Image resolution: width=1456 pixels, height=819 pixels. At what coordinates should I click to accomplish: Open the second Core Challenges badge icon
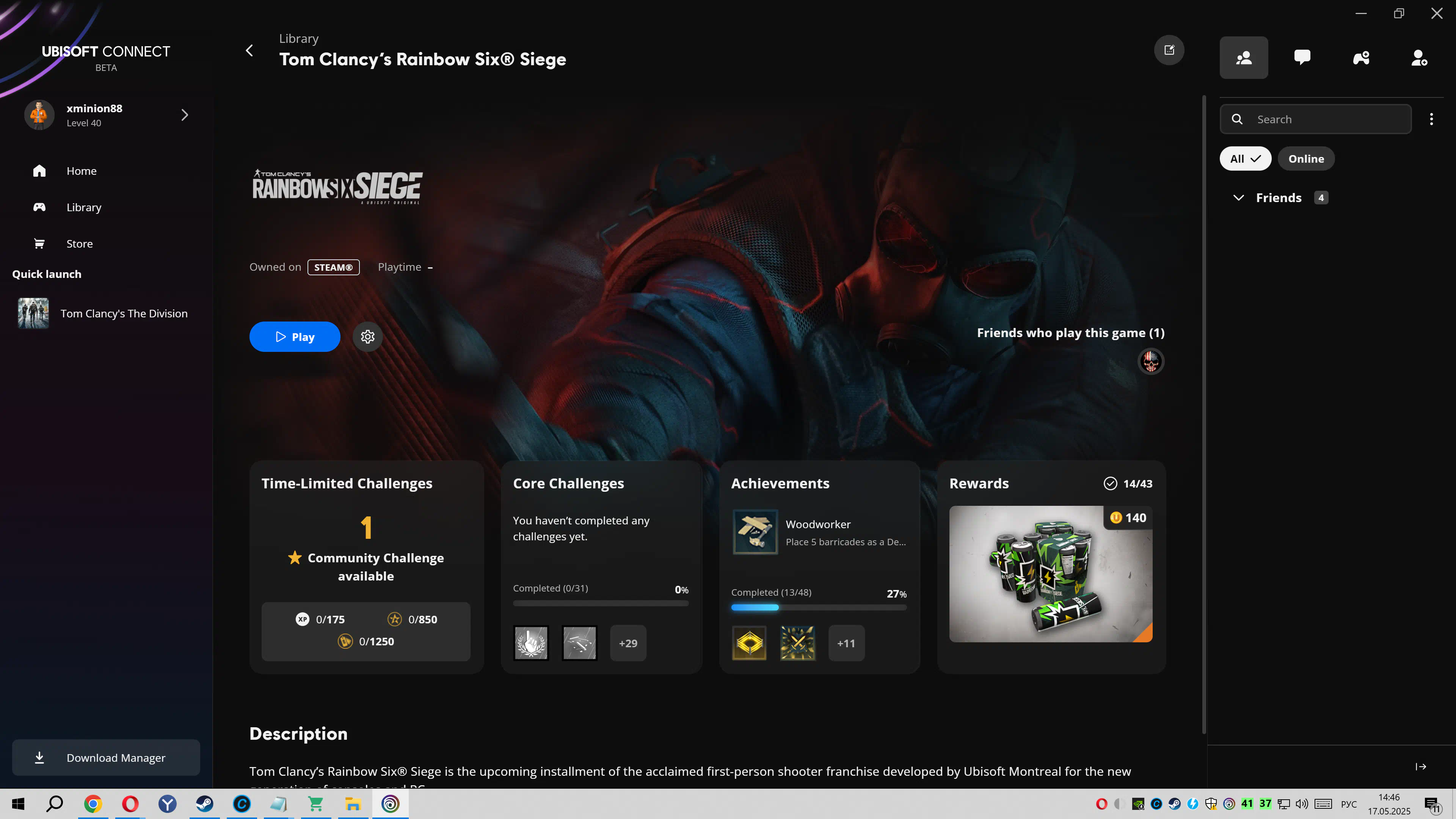click(579, 643)
